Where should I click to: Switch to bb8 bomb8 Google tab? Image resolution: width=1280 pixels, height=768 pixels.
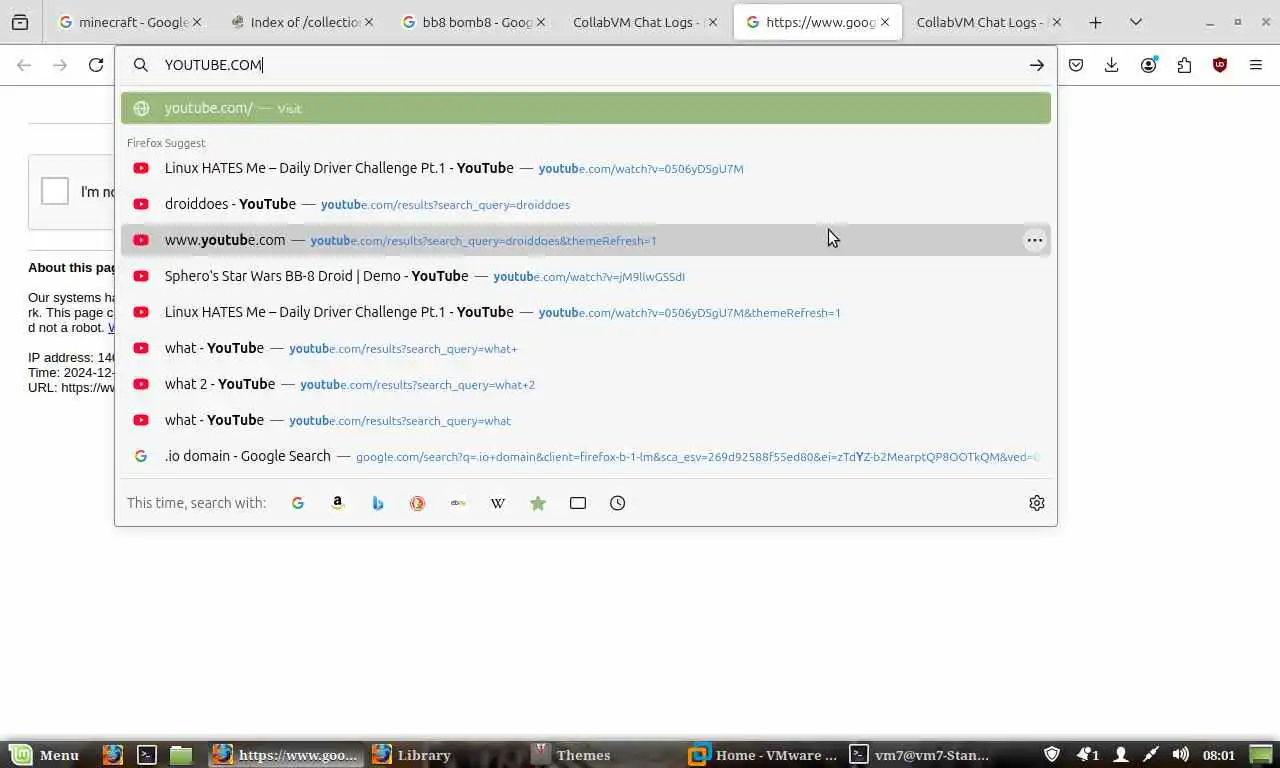click(474, 22)
